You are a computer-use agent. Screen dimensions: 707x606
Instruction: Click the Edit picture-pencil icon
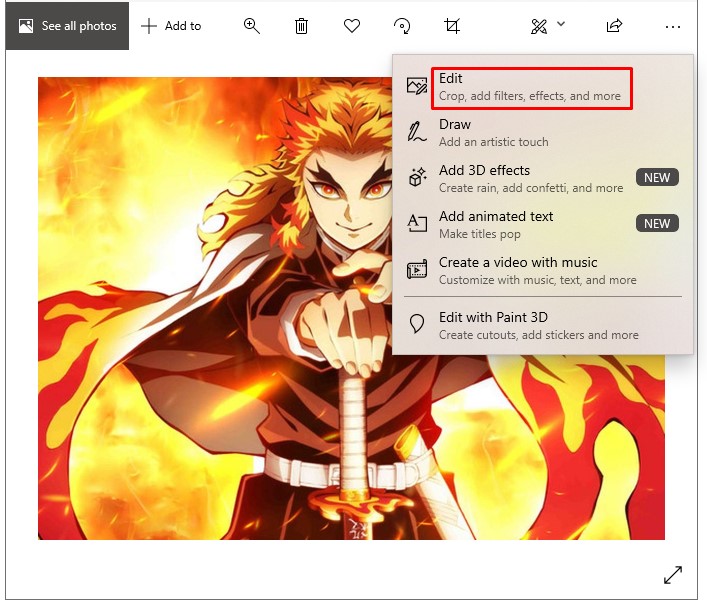417,86
